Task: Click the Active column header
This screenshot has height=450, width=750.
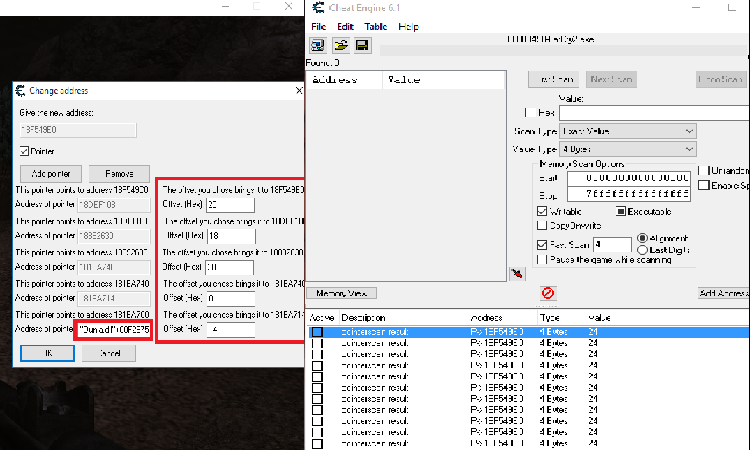Action: click(x=322, y=318)
